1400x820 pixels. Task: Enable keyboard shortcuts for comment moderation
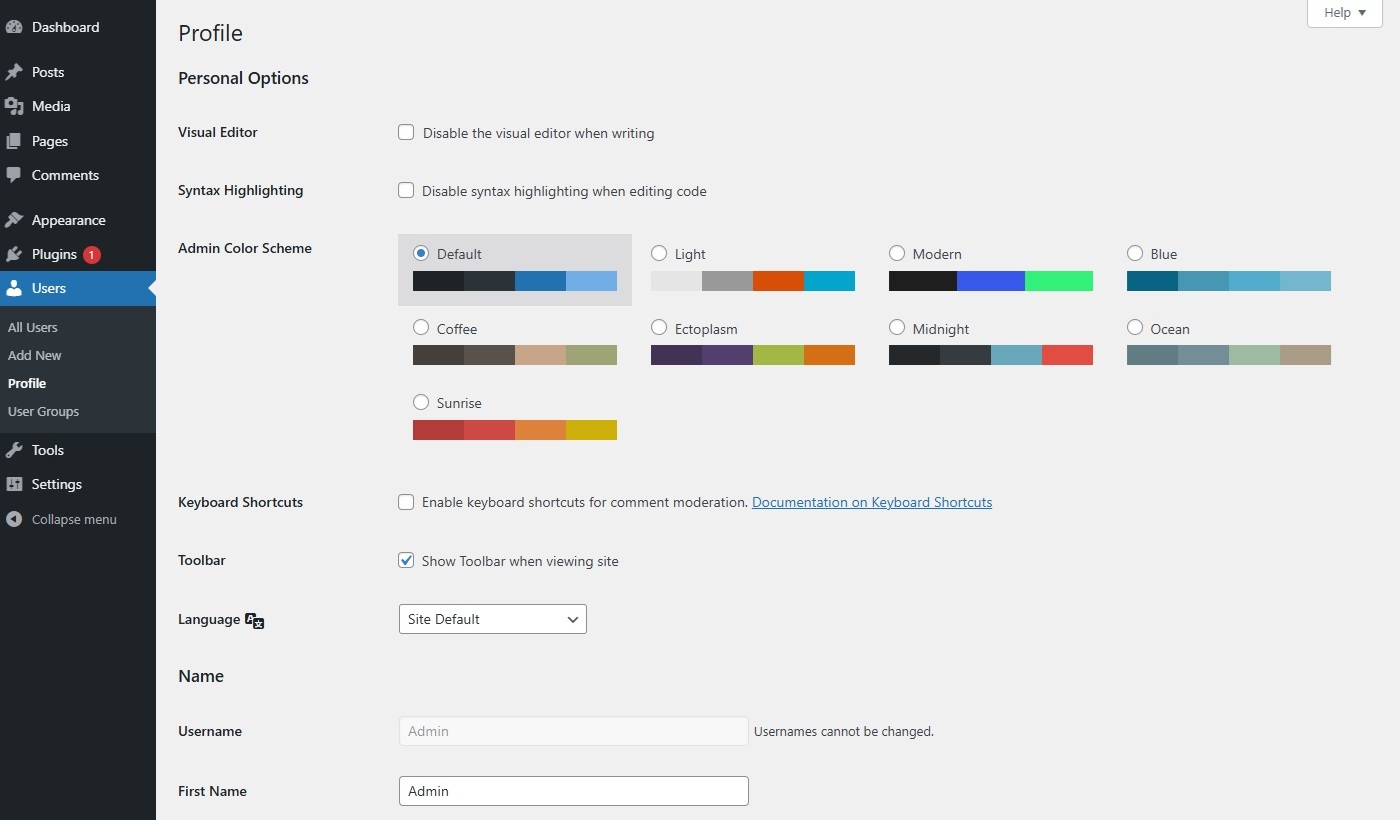pyautogui.click(x=406, y=502)
